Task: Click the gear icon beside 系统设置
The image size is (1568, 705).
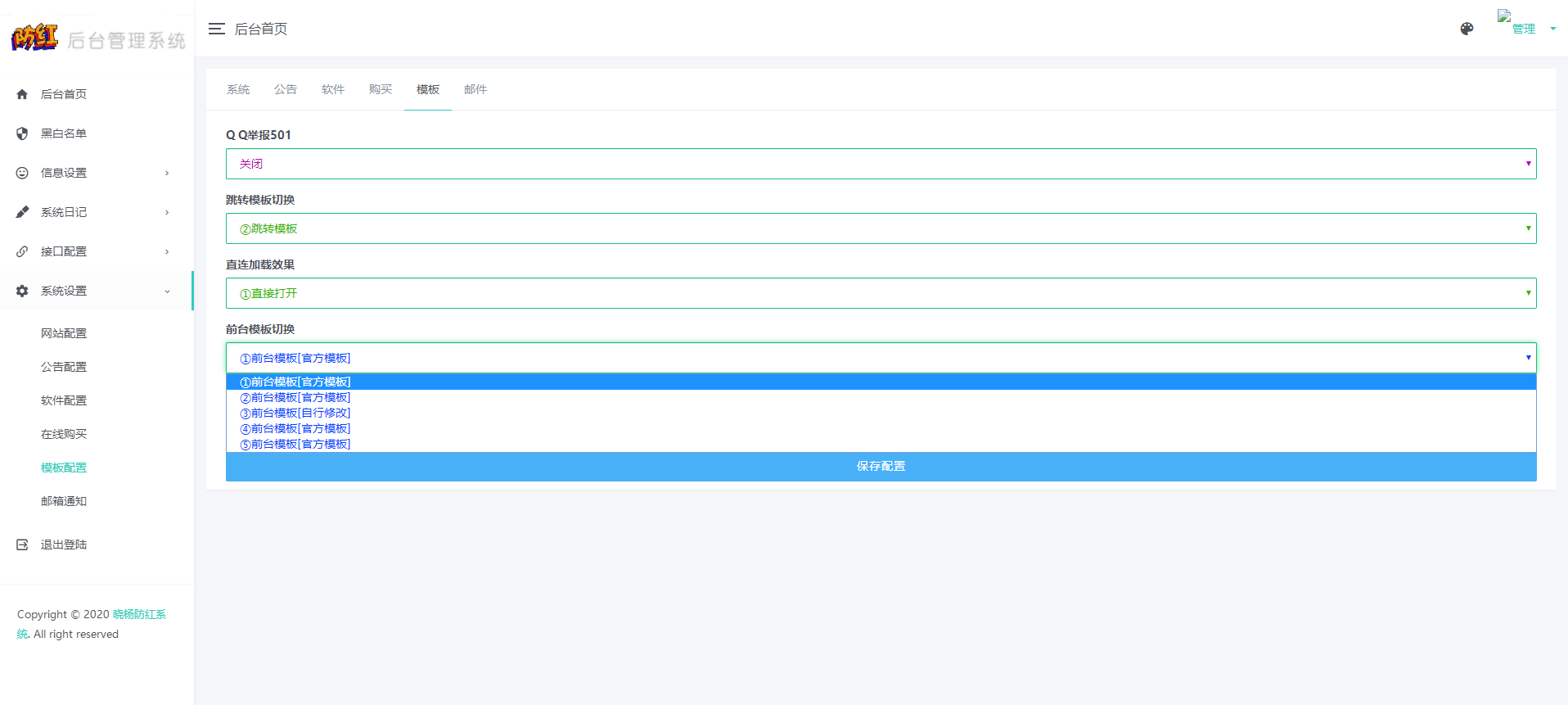Action: 22,291
